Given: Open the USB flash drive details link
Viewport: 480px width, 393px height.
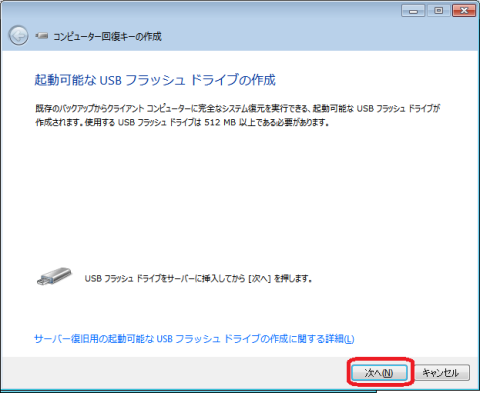Looking at the screenshot, I should click(x=194, y=339).
